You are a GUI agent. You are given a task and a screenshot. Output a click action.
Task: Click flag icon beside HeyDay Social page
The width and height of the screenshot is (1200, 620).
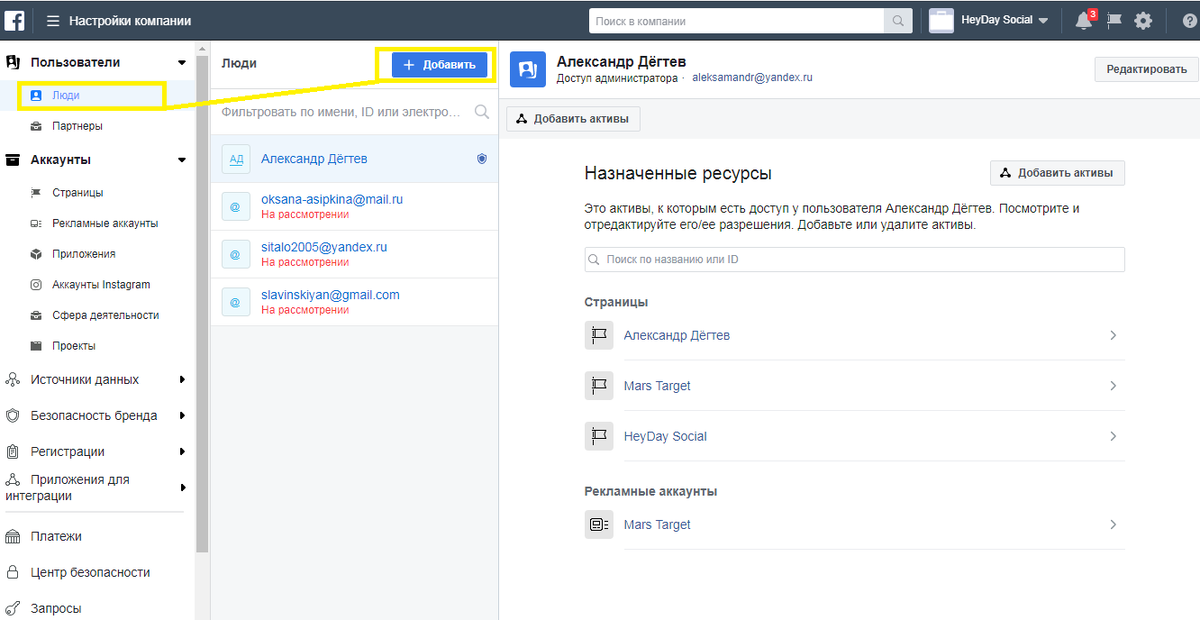pyautogui.click(x=599, y=436)
